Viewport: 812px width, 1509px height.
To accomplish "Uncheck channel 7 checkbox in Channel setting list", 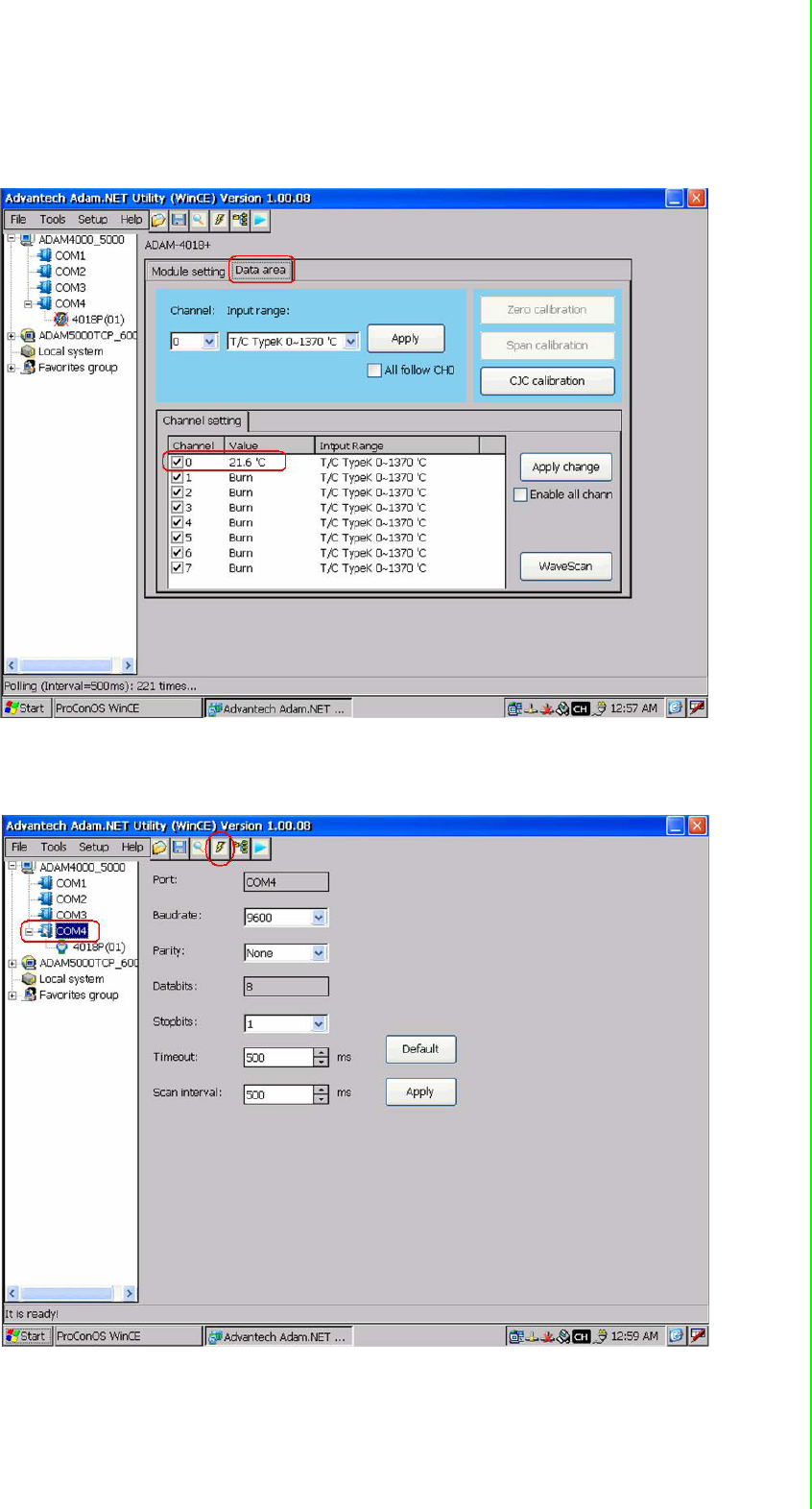I will point(178,568).
